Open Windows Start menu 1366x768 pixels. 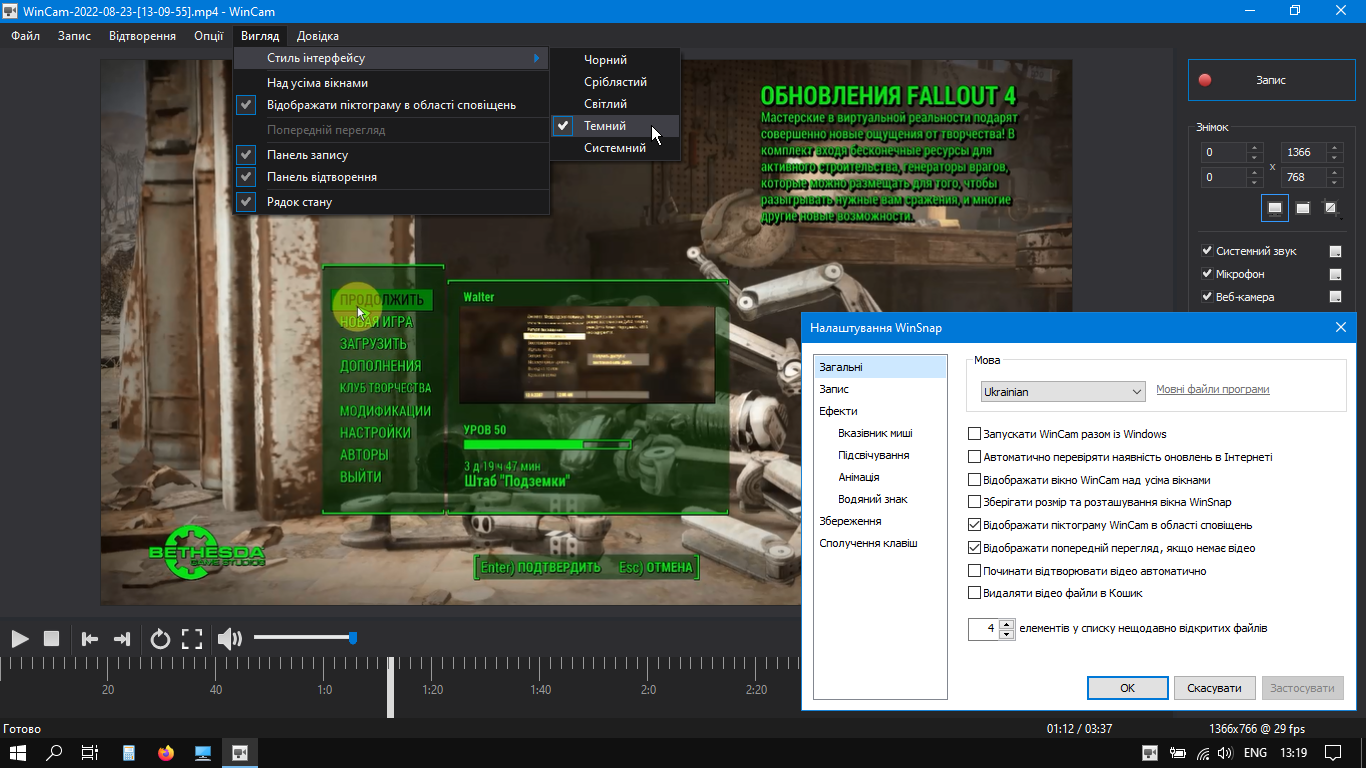tap(18, 753)
